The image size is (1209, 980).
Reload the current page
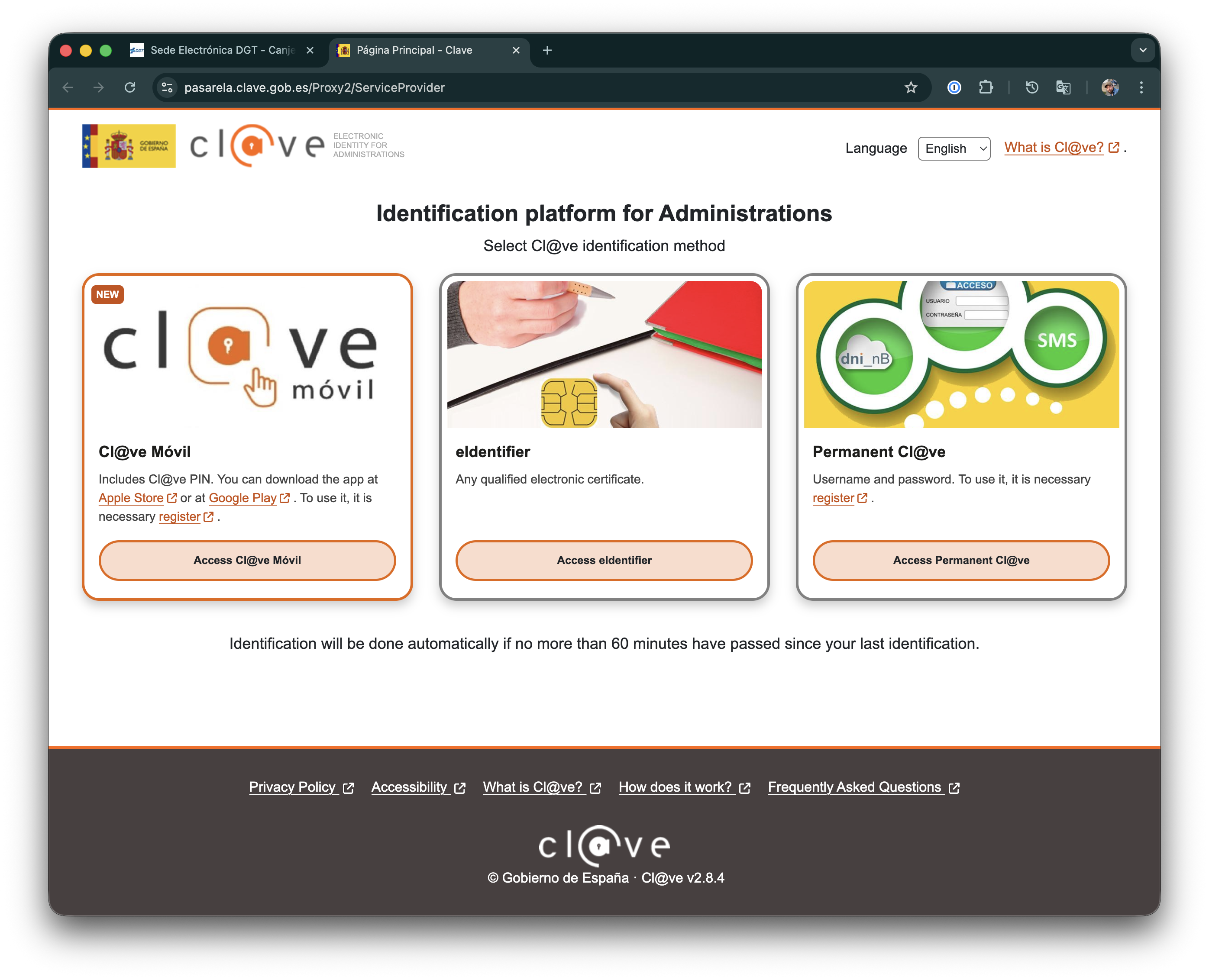(130, 87)
